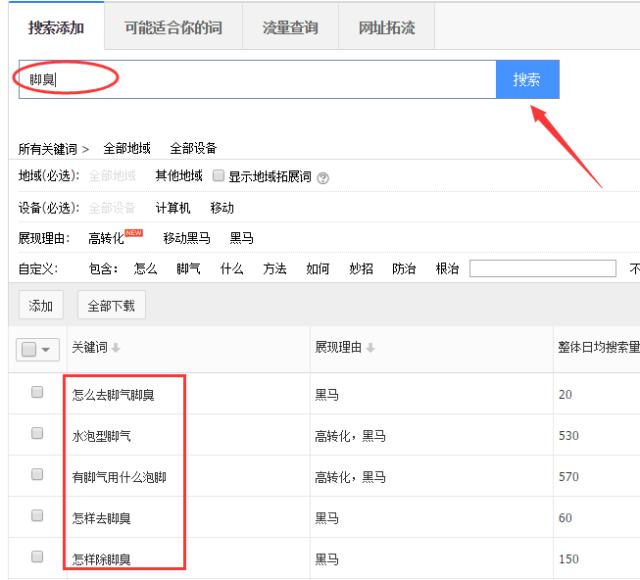
Task: Click the 什么 include filter
Action: tap(231, 269)
